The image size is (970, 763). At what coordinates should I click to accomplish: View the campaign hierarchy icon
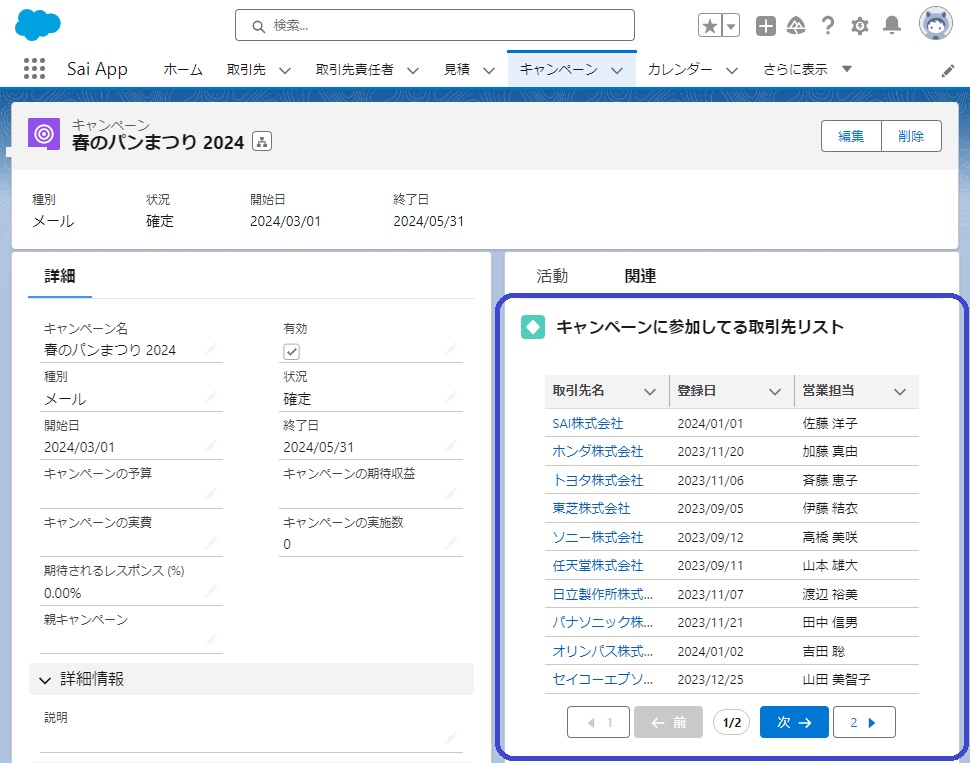262,142
